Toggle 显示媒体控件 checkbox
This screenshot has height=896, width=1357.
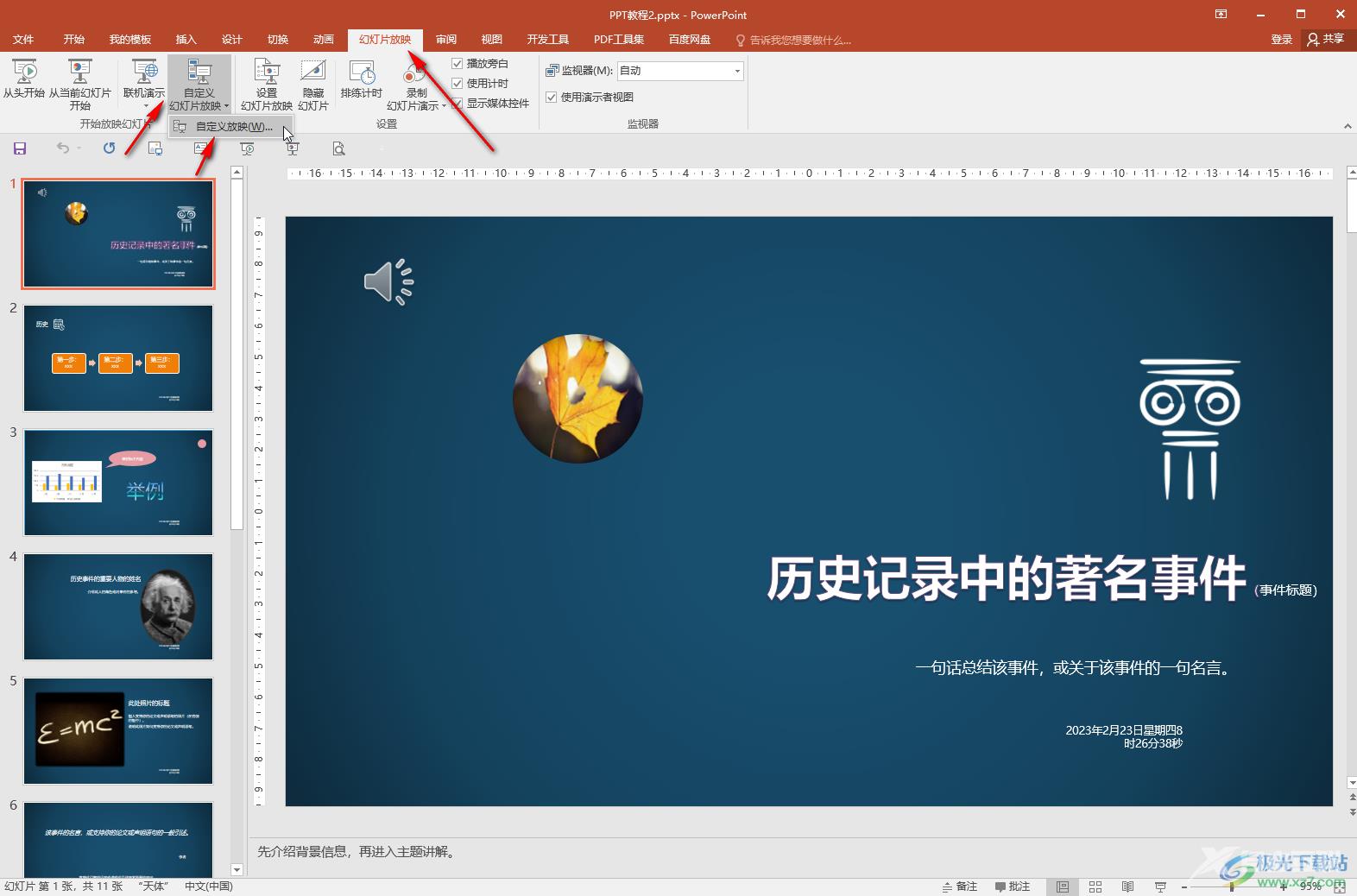(x=458, y=103)
